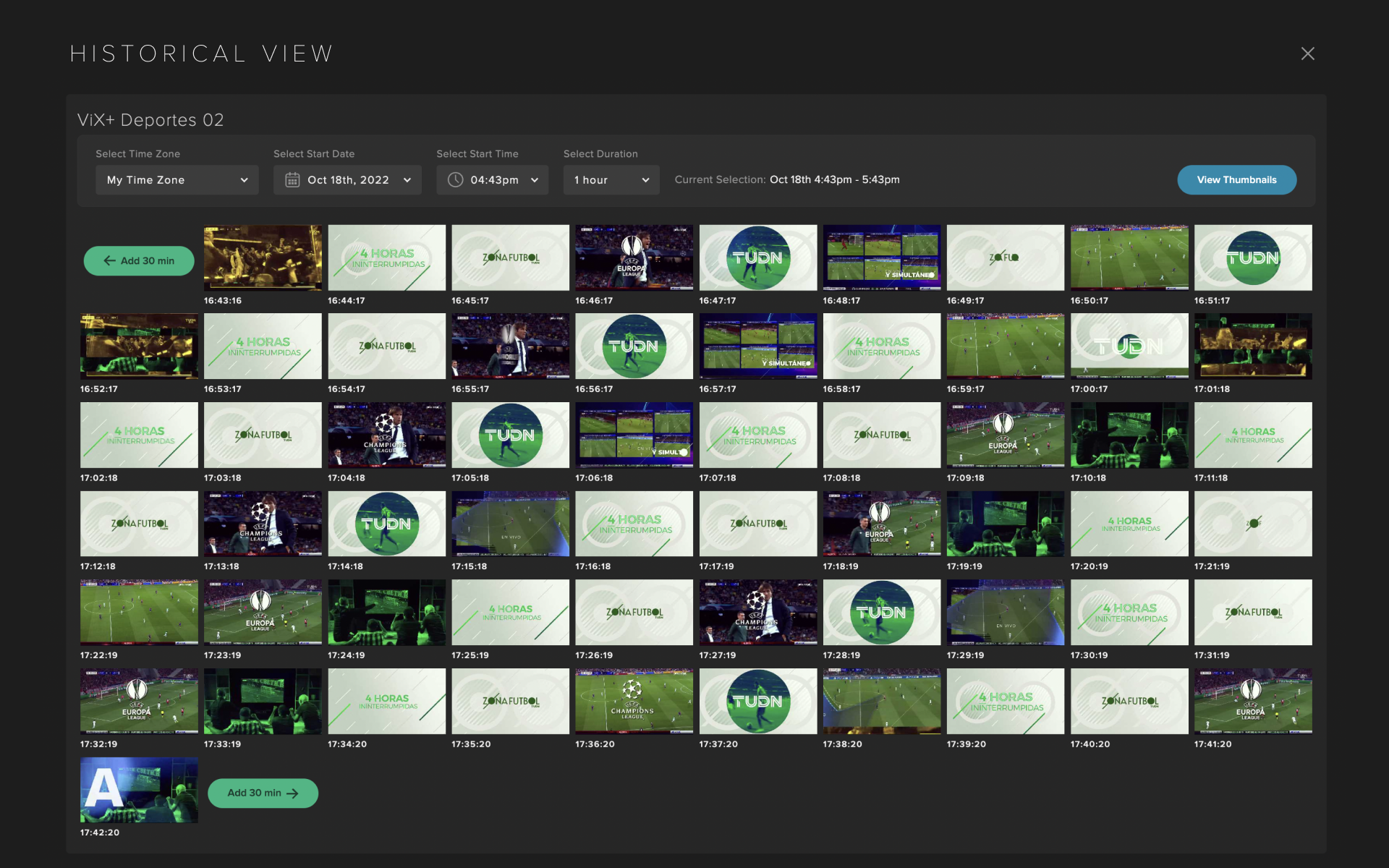Open the match thumbnail at 16:59:17

[1006, 346]
